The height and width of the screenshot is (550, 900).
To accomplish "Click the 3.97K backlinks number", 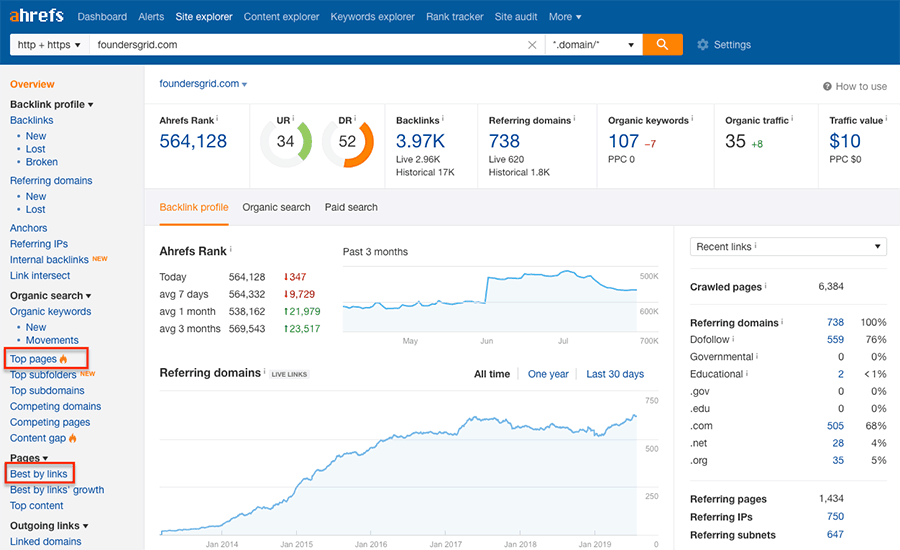I will pos(420,141).
